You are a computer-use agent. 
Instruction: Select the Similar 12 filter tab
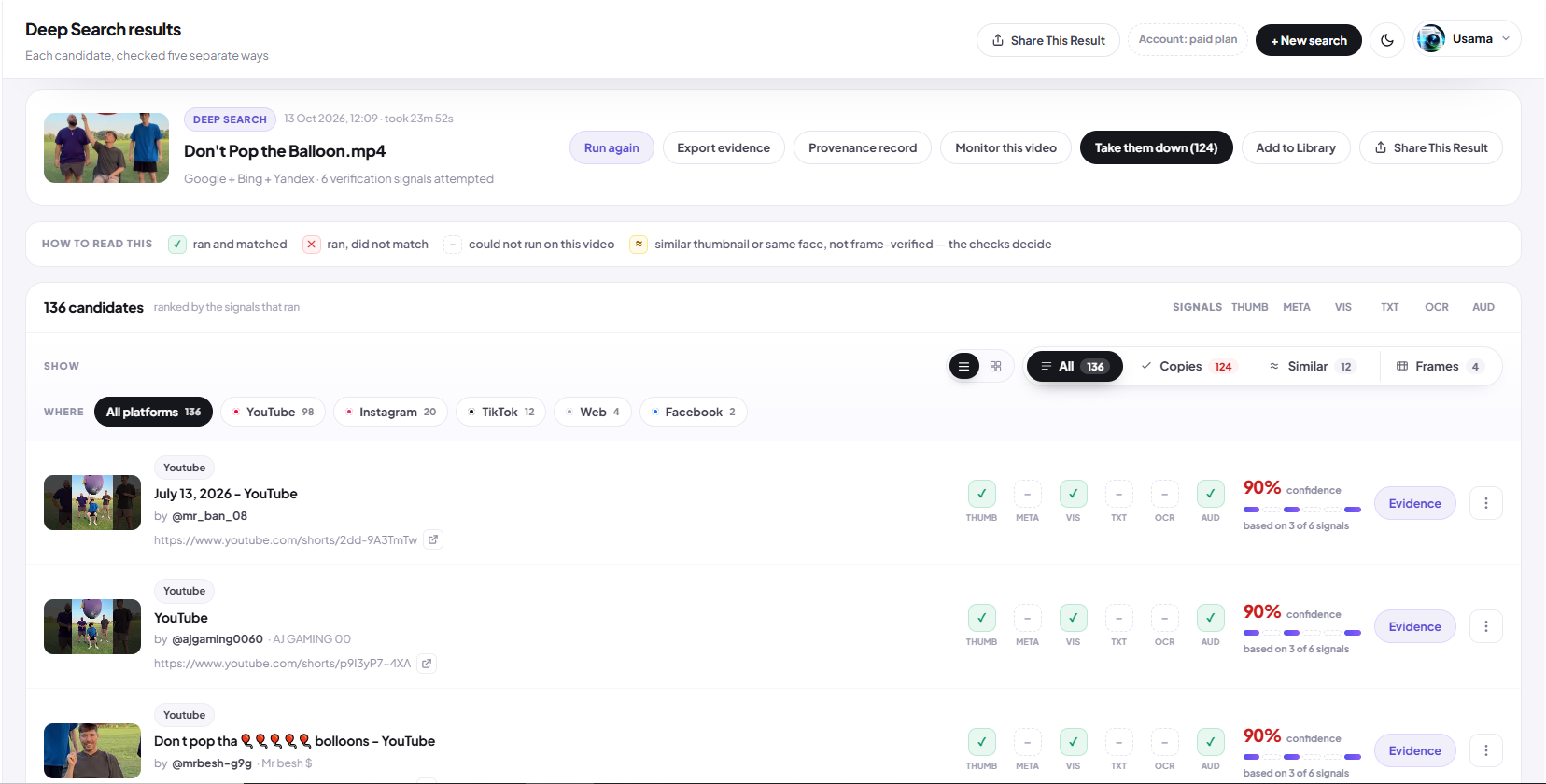coord(1312,367)
